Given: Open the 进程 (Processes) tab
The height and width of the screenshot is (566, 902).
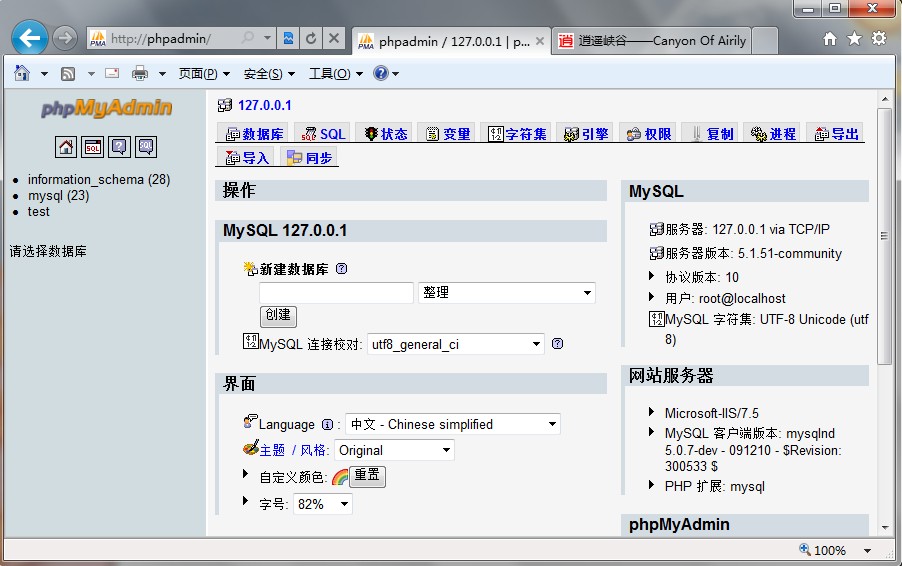Looking at the screenshot, I should tap(773, 133).
